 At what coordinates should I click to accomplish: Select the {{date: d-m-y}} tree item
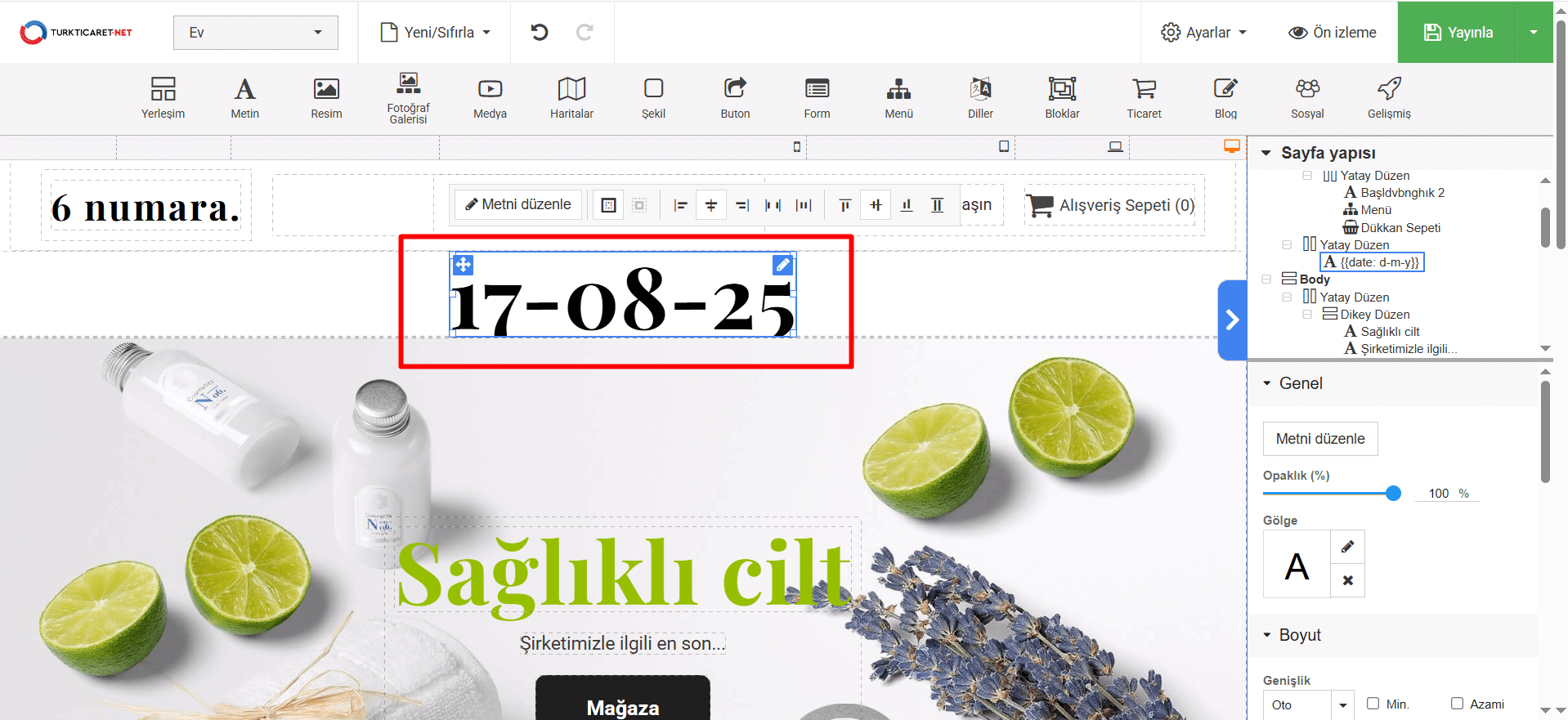point(1373,262)
